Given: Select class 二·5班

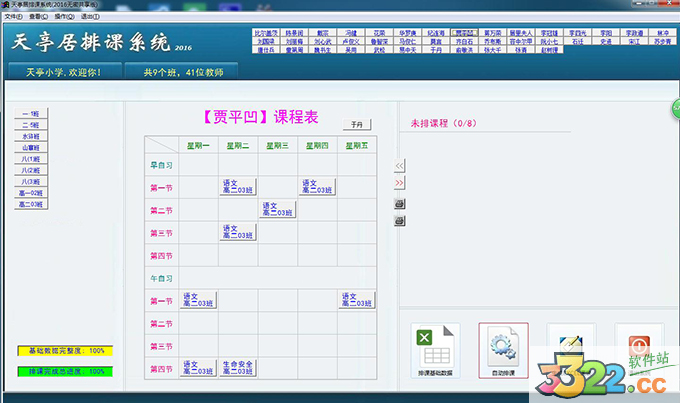Looking at the screenshot, I should (x=31, y=125).
